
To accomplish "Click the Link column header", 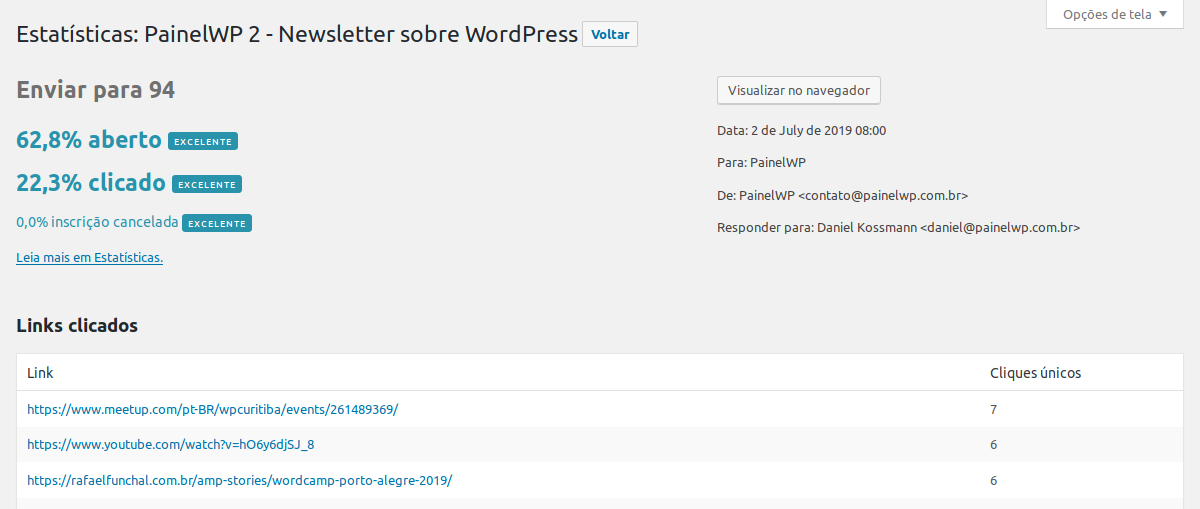I will pos(40,373).
